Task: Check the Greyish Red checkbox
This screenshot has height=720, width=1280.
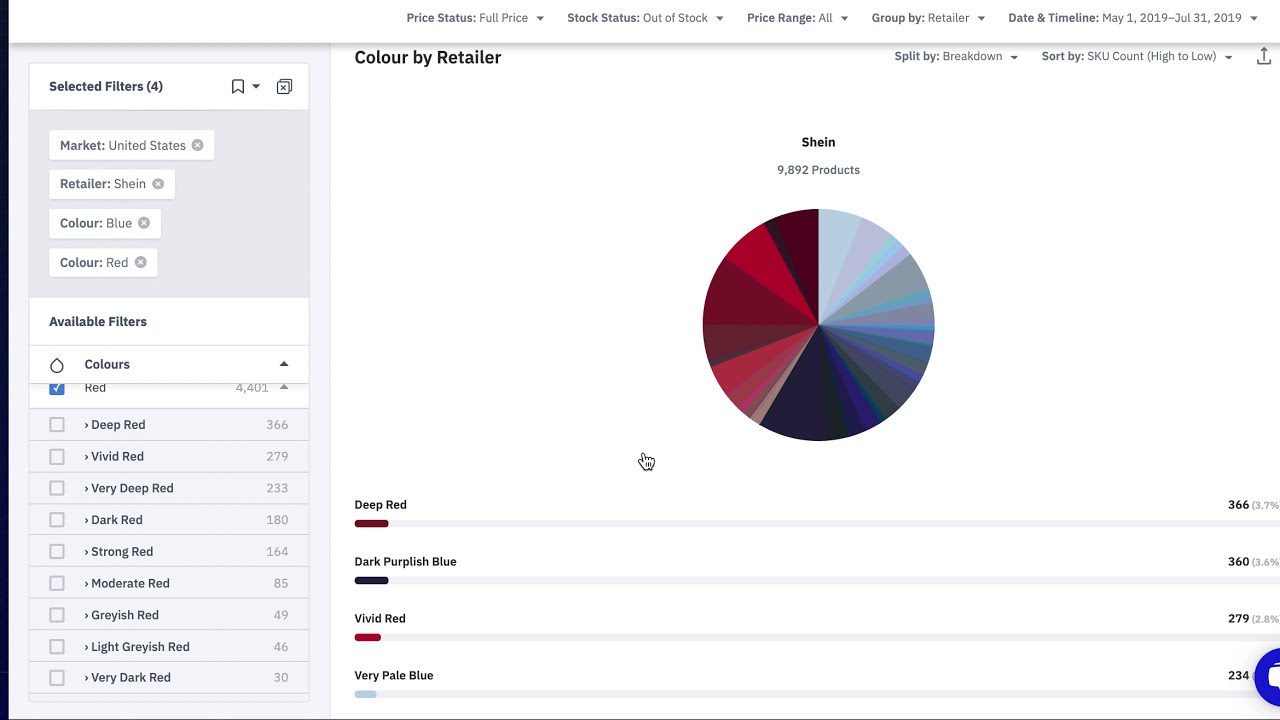Action: click(57, 615)
